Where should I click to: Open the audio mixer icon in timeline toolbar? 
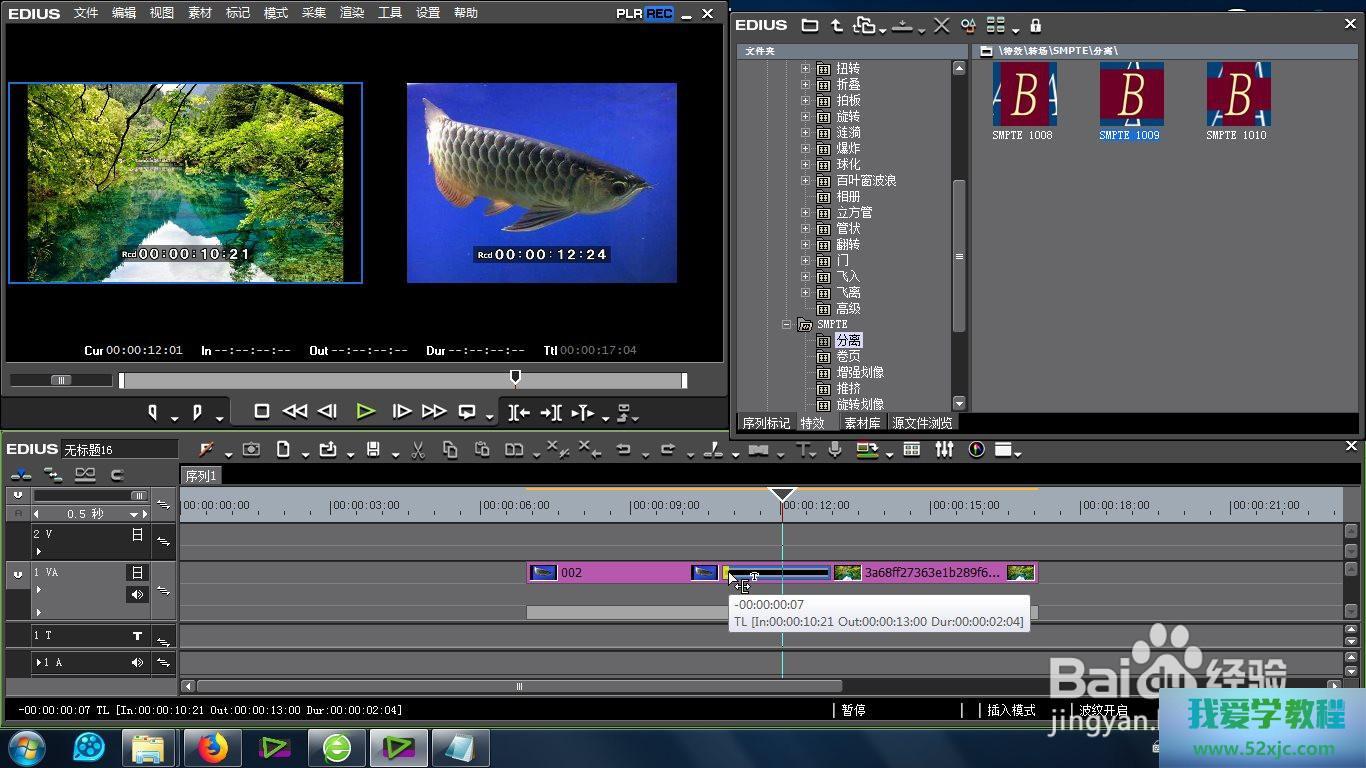tap(944, 450)
